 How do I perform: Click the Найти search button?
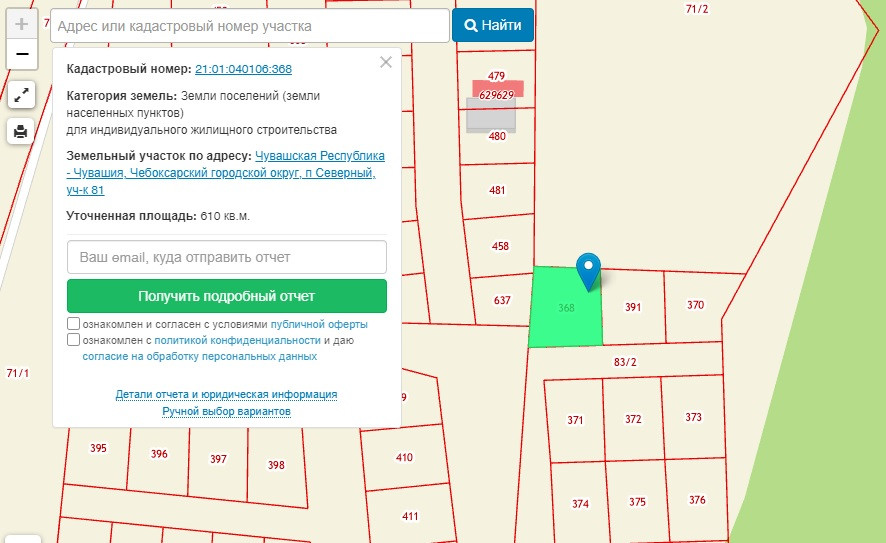click(493, 25)
